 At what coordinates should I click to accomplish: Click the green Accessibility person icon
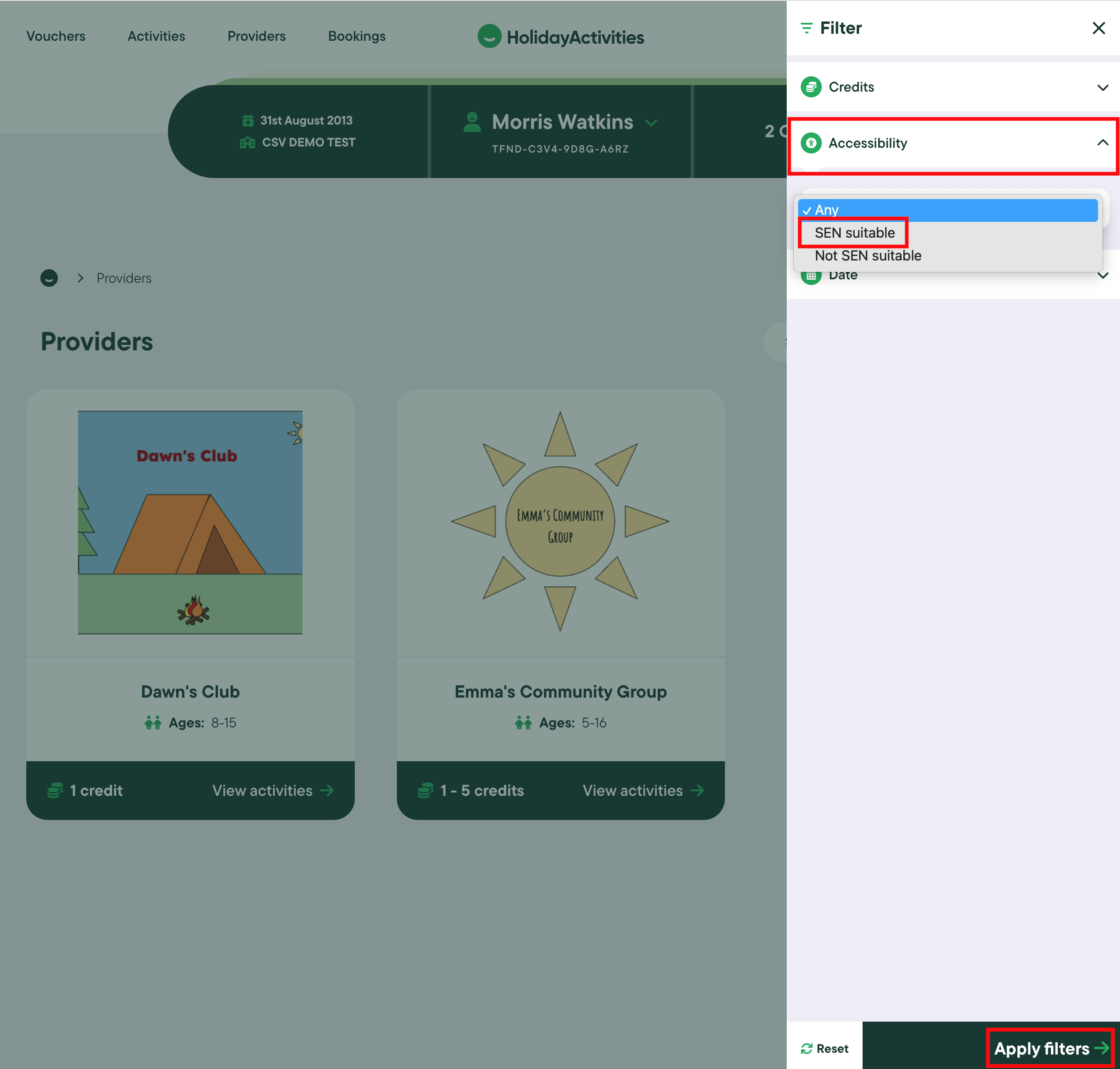tap(810, 143)
